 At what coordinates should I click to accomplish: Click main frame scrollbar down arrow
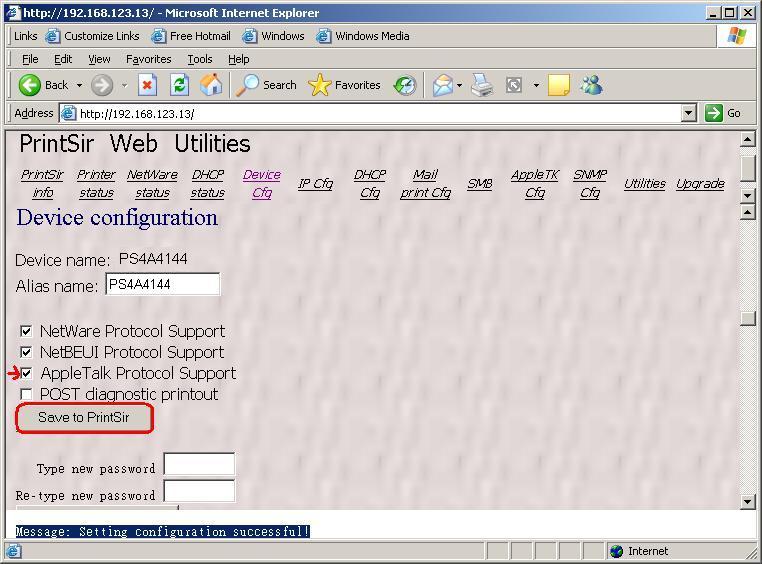click(748, 502)
